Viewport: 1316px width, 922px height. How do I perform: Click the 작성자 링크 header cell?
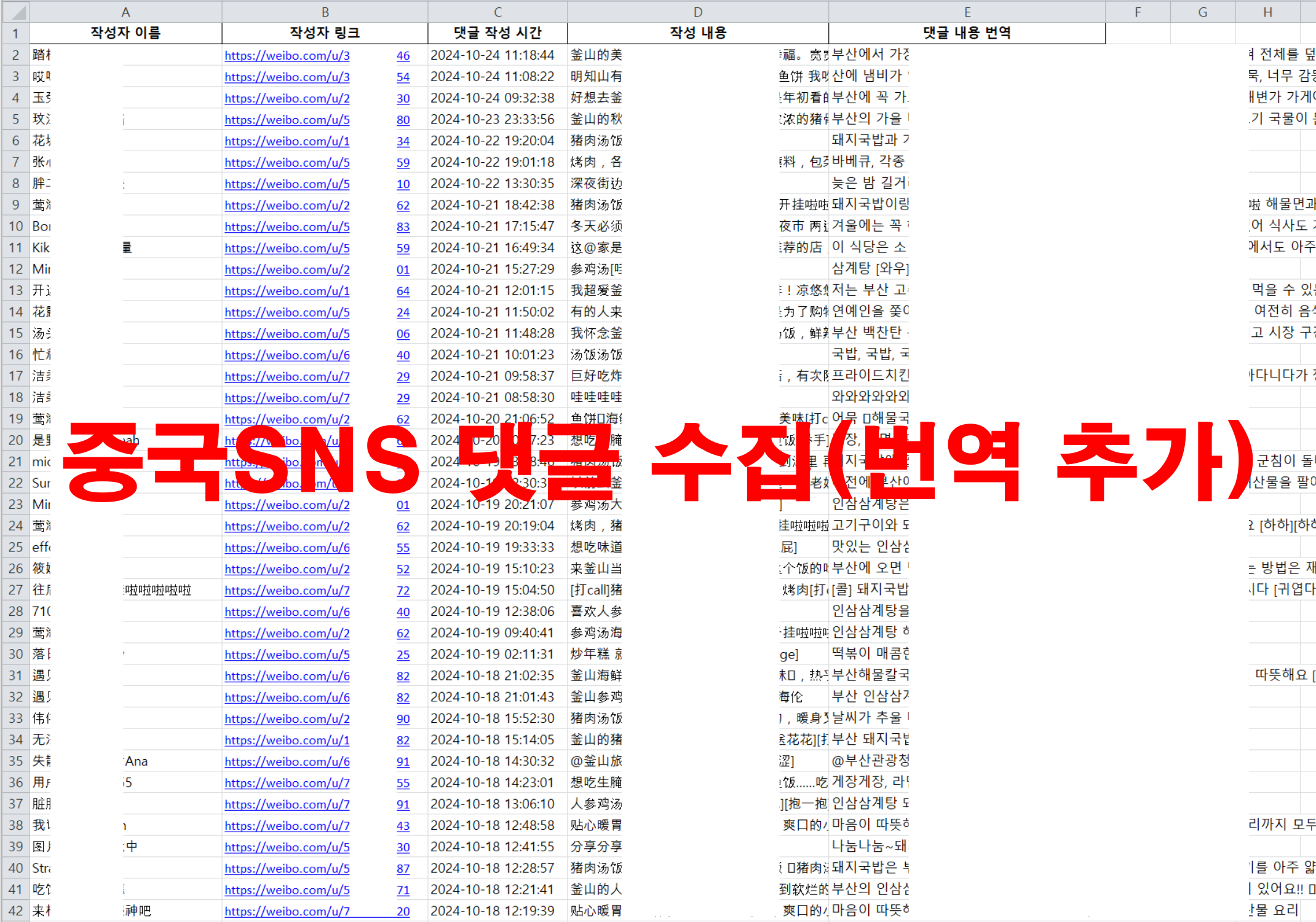point(325,33)
